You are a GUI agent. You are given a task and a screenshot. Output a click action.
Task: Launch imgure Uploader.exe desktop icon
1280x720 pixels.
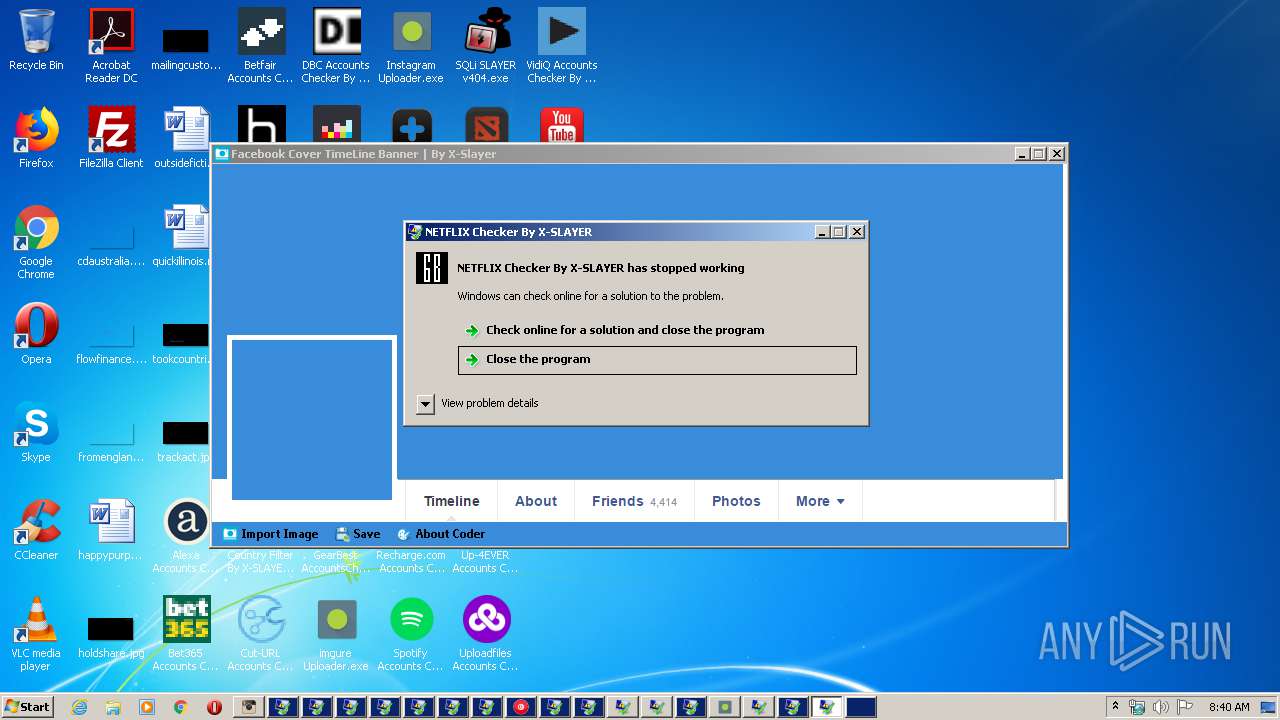(x=336, y=634)
